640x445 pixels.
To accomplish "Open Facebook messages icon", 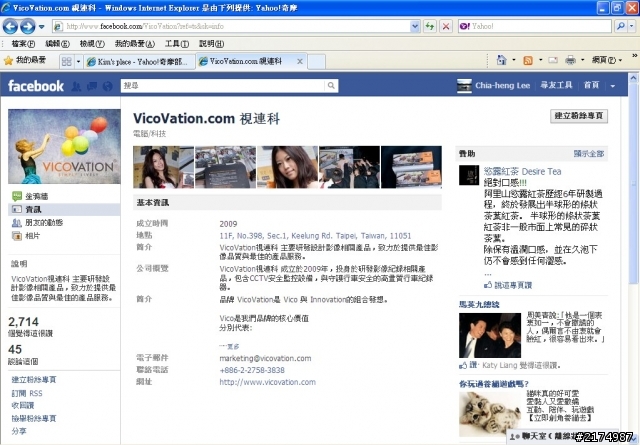I will pos(92,86).
